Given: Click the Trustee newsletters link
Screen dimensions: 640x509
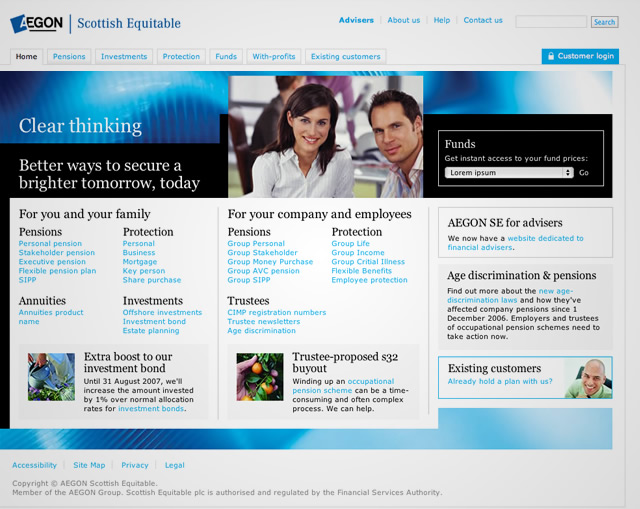Looking at the screenshot, I should coord(264,322).
